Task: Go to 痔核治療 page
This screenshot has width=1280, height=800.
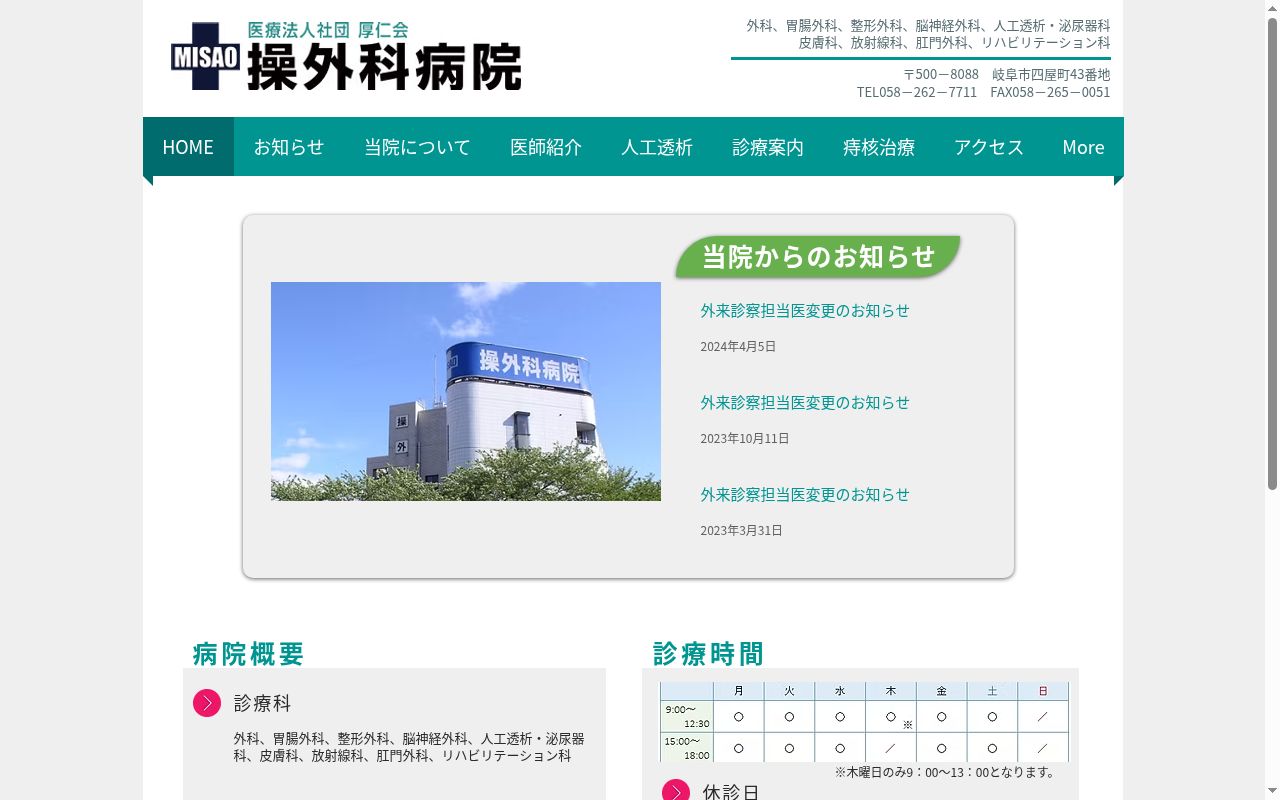Action: point(879,147)
